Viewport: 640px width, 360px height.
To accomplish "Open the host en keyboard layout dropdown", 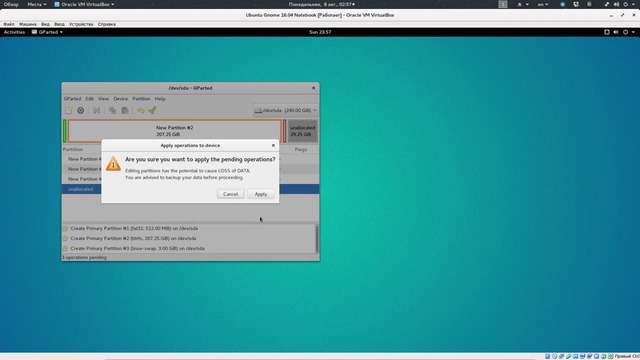I will (x=542, y=4).
